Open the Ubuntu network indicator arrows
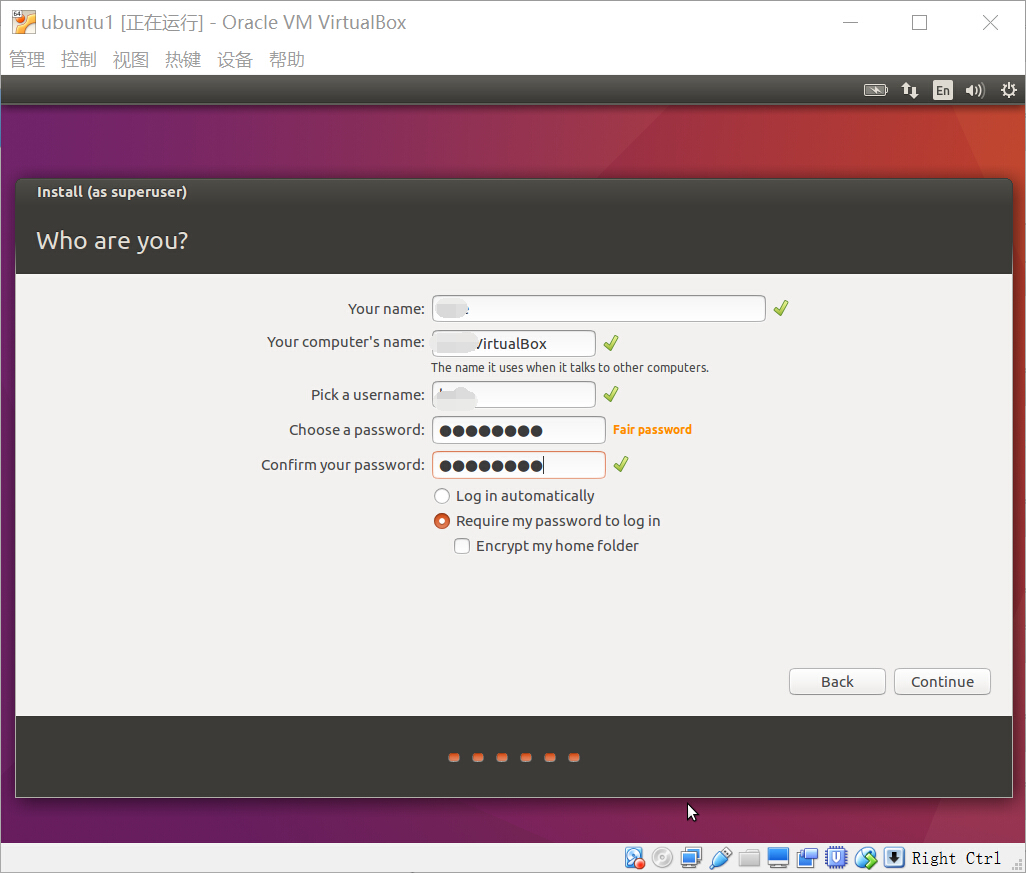The width and height of the screenshot is (1026, 873). click(910, 90)
